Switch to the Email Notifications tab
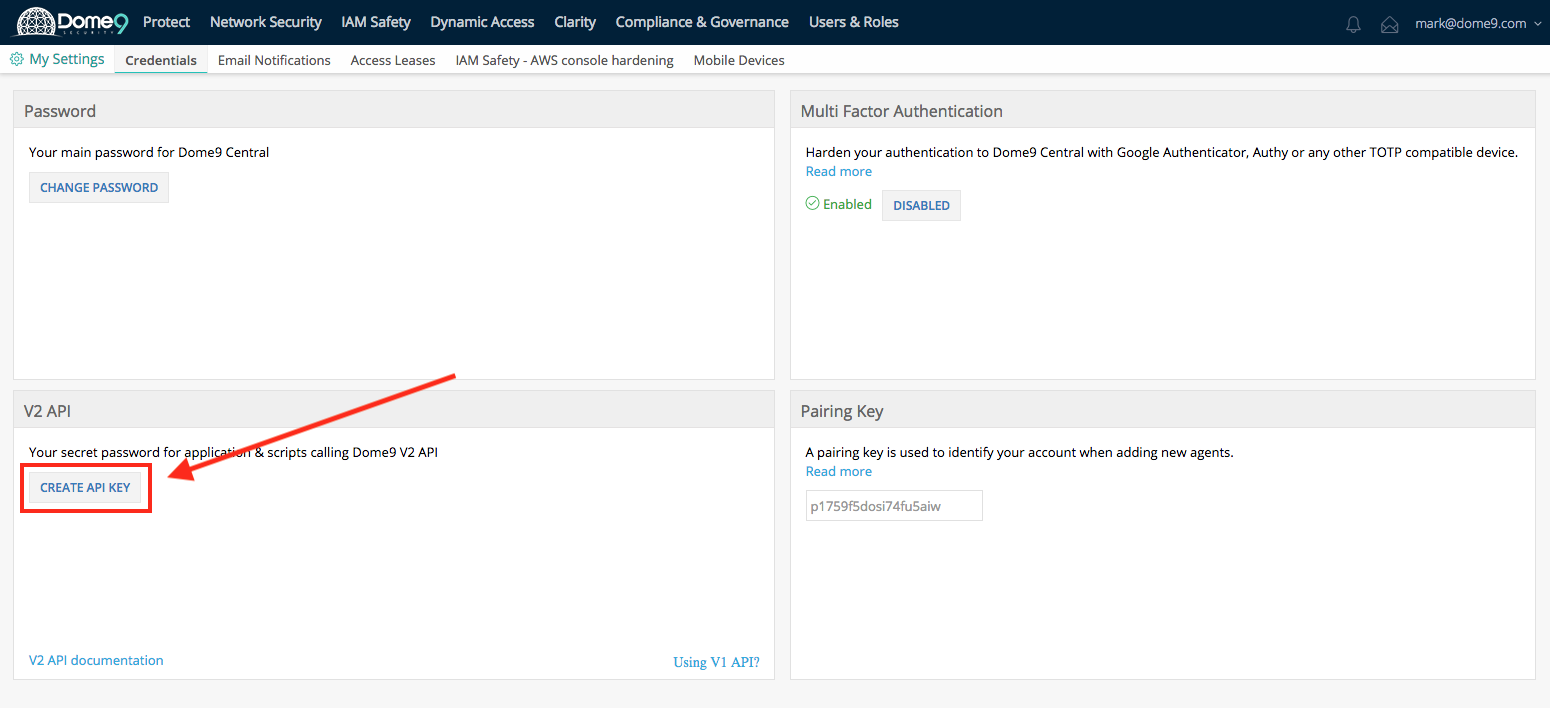The image size is (1550, 708). (x=274, y=60)
